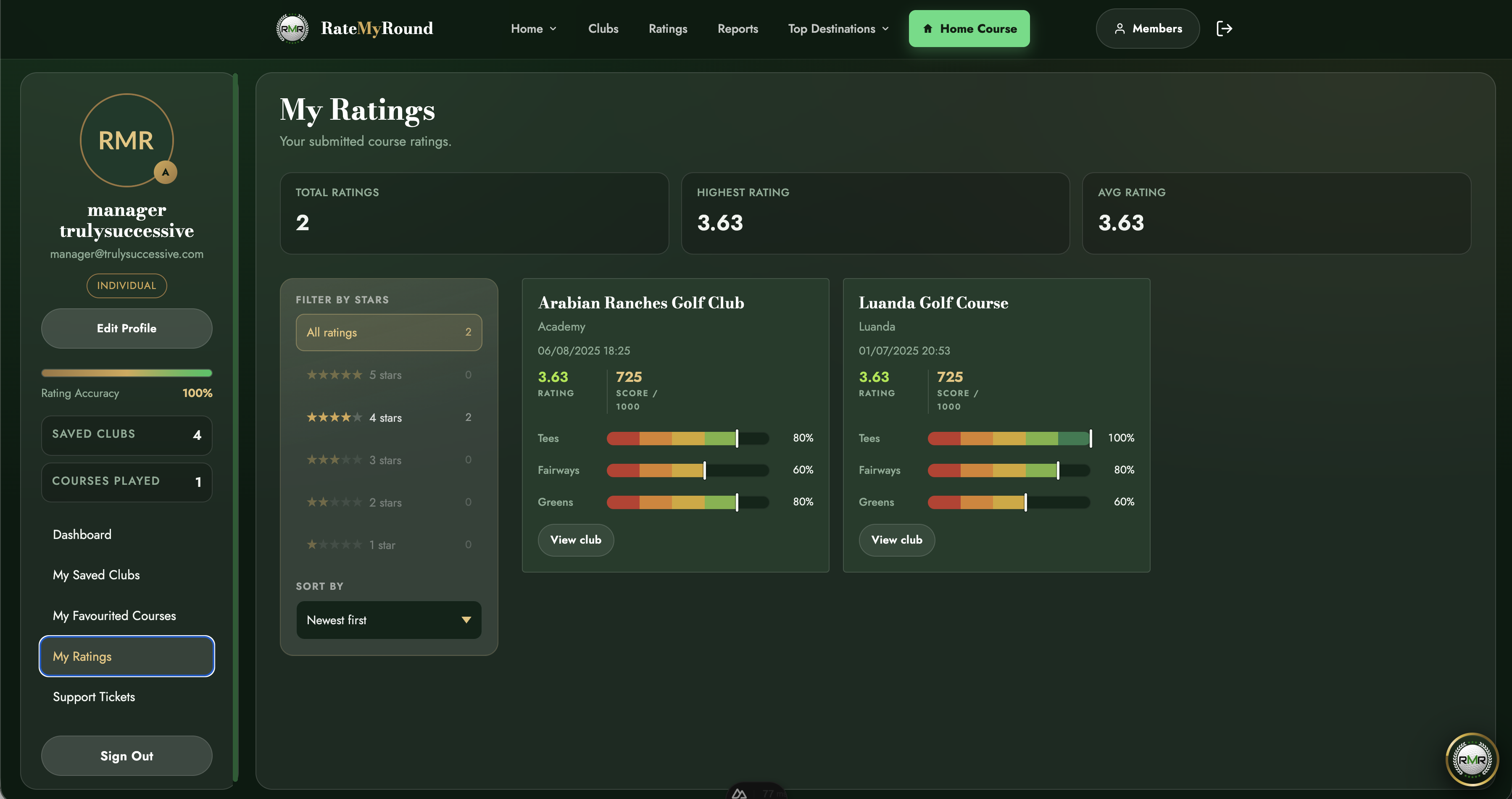Open Support Tickets in sidebar
This screenshot has width=1512, height=799.
tap(127, 697)
